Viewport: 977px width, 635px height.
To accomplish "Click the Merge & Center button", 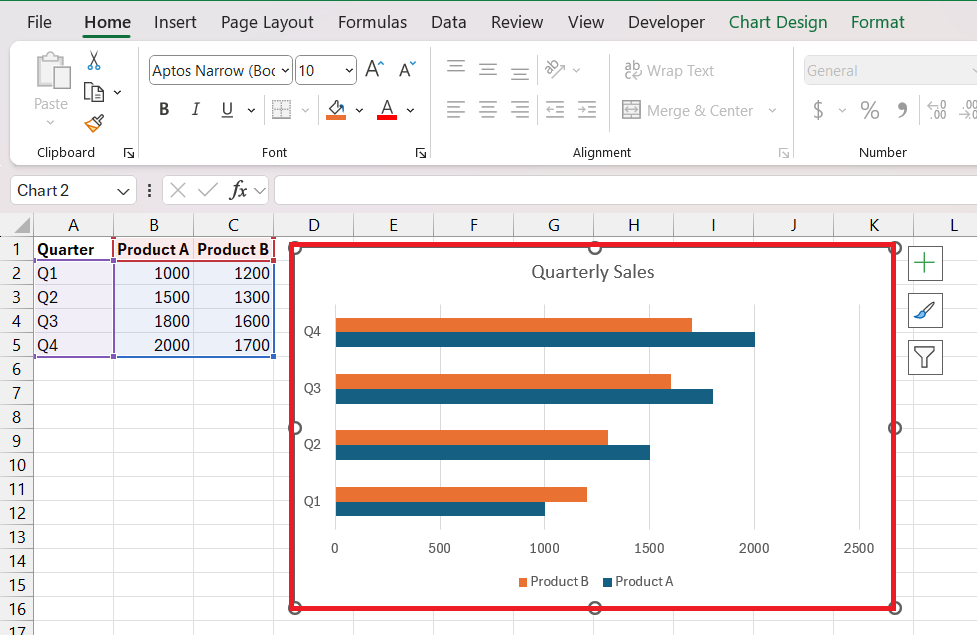I will (x=688, y=111).
